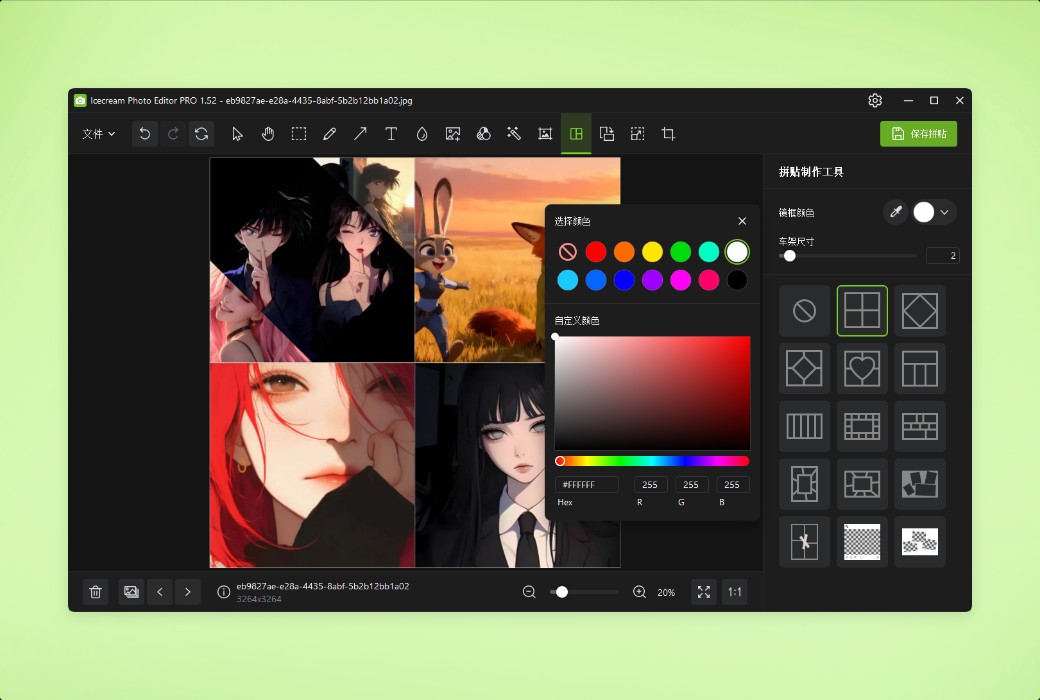Go to next image with right arrow
Image resolution: width=1040 pixels, height=700 pixels.
[x=188, y=592]
